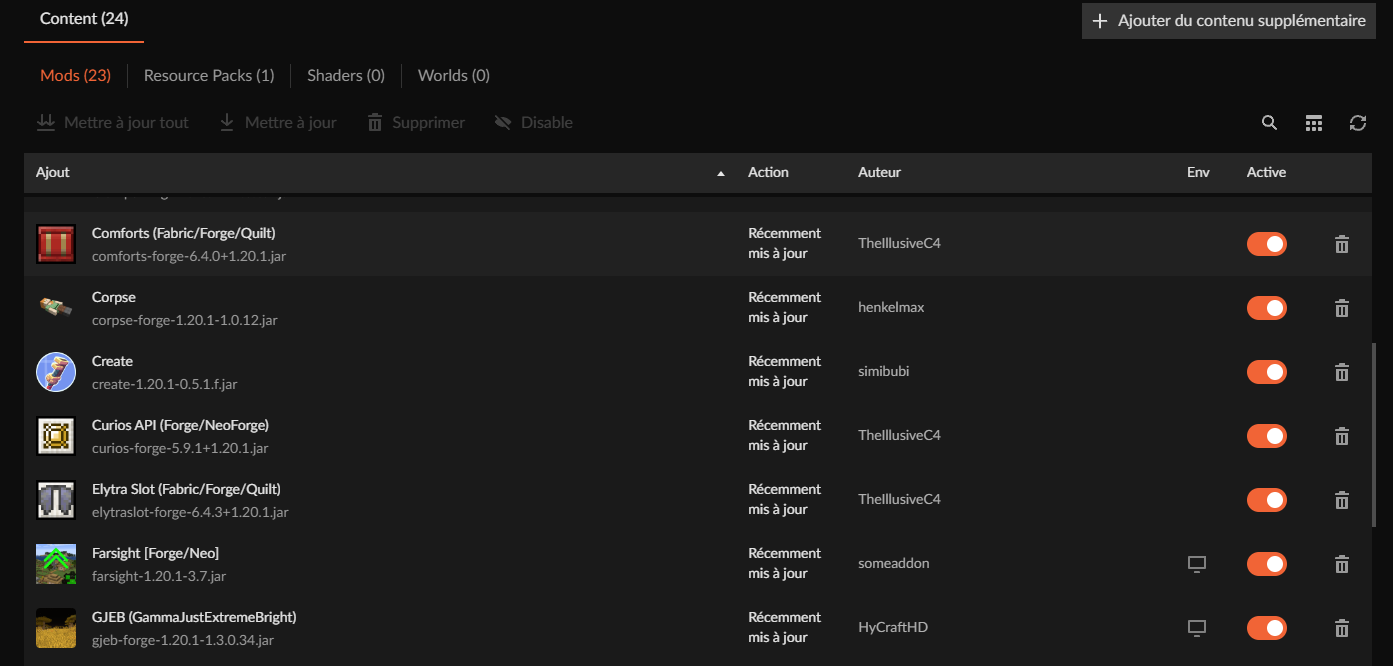
Task: Click author someaddon
Action: [894, 564]
